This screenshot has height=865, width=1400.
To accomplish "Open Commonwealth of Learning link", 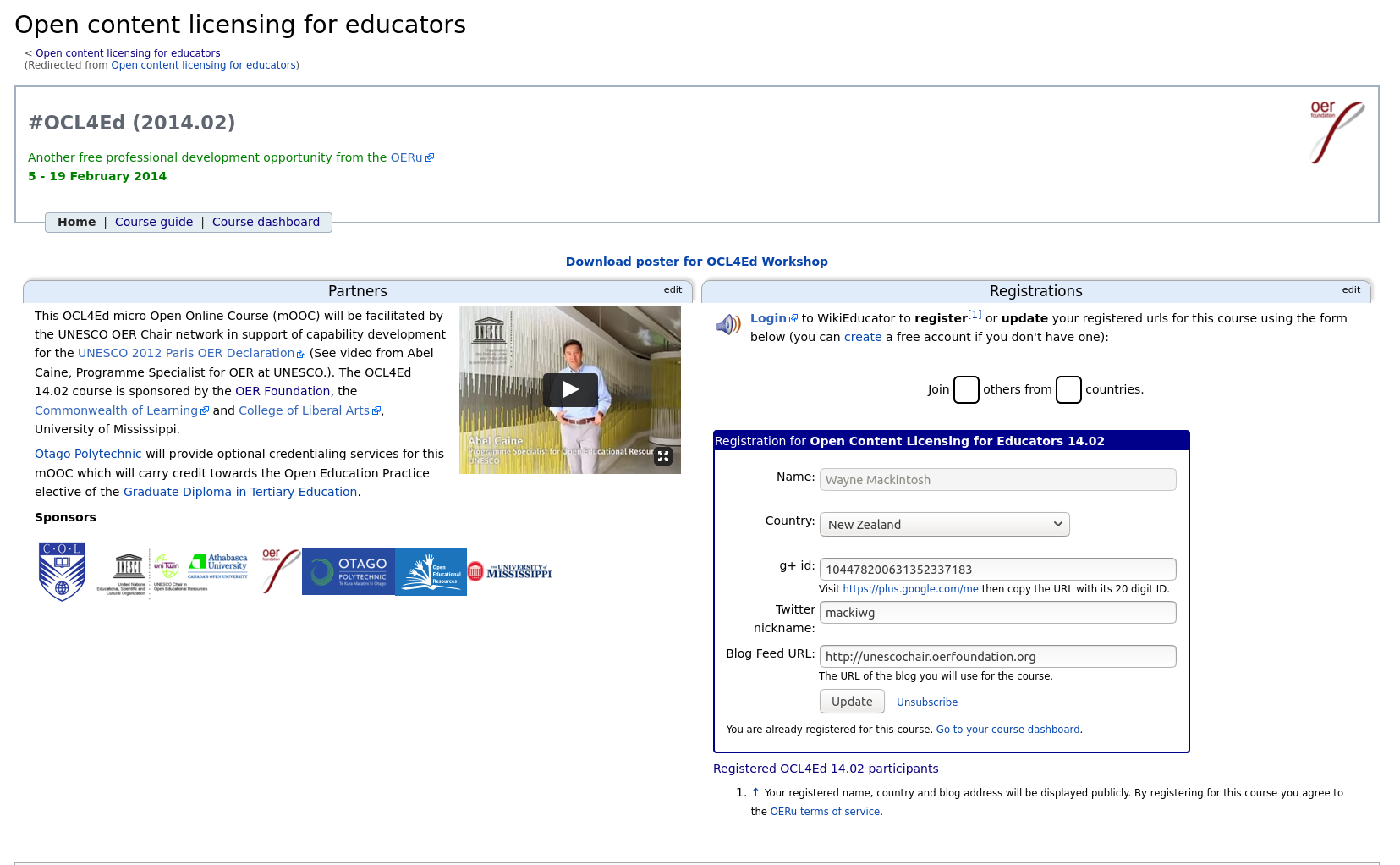I will 116,410.
